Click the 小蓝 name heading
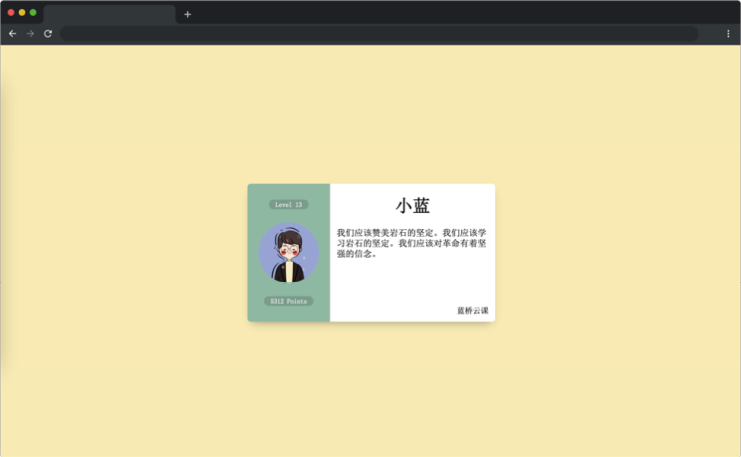The width and height of the screenshot is (741, 457). [x=412, y=206]
